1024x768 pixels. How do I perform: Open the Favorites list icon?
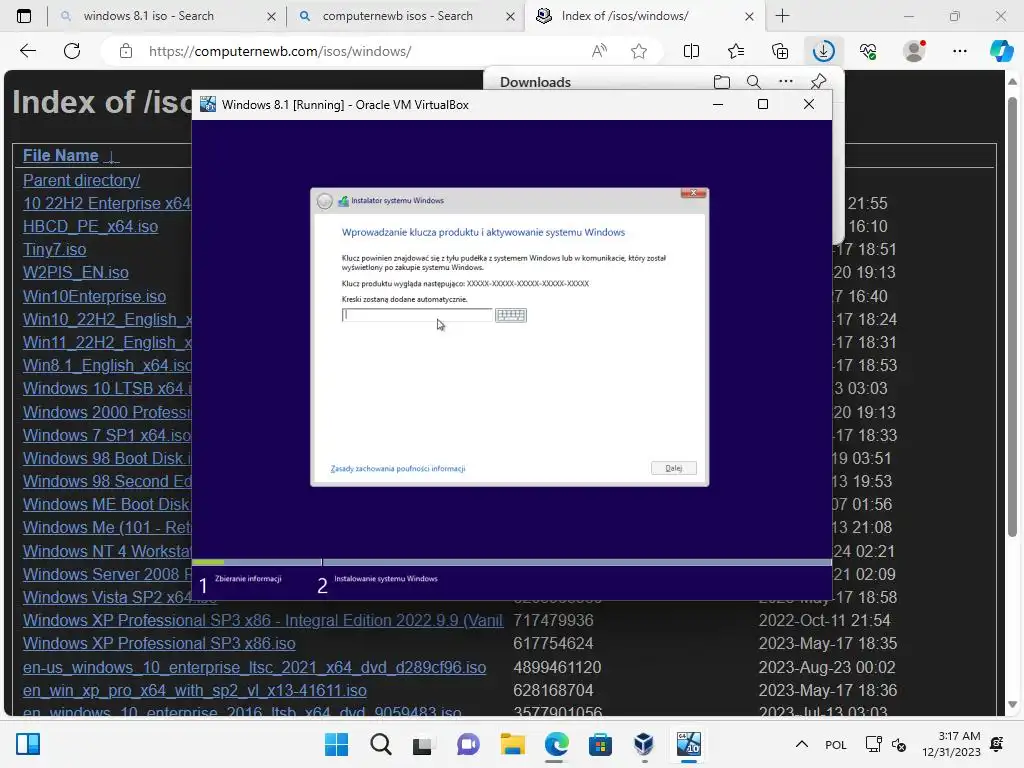point(735,51)
